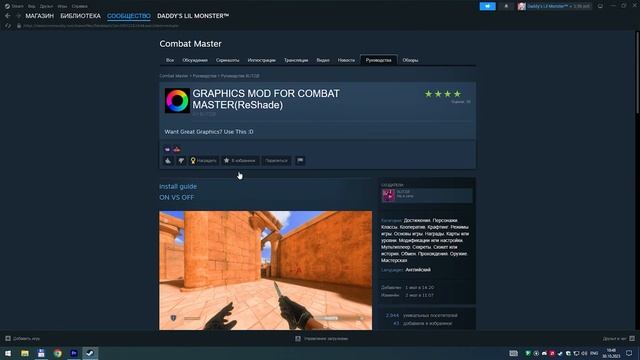Image resolution: width=640 pixels, height=360 pixels.
Task: Switch to the Иллюстрации tab
Action: tap(262, 60)
